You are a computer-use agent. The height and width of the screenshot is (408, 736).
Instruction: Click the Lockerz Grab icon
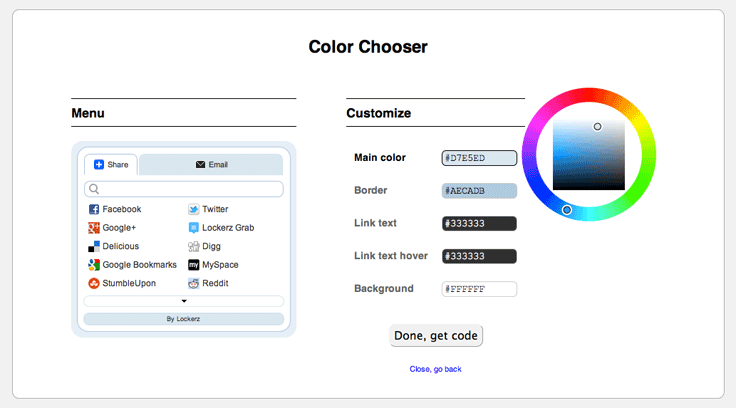[193, 228]
